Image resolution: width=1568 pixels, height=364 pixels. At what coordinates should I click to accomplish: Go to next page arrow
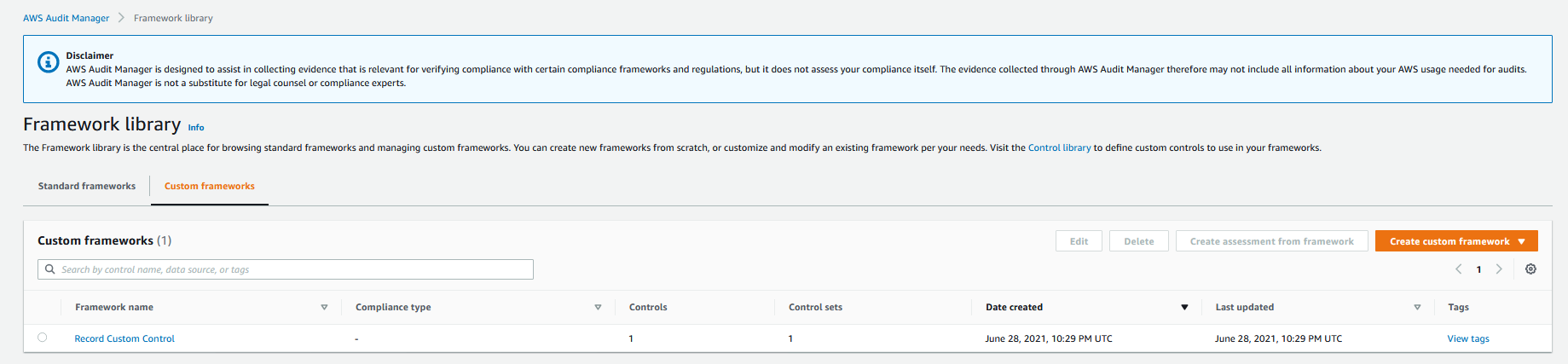[1499, 269]
